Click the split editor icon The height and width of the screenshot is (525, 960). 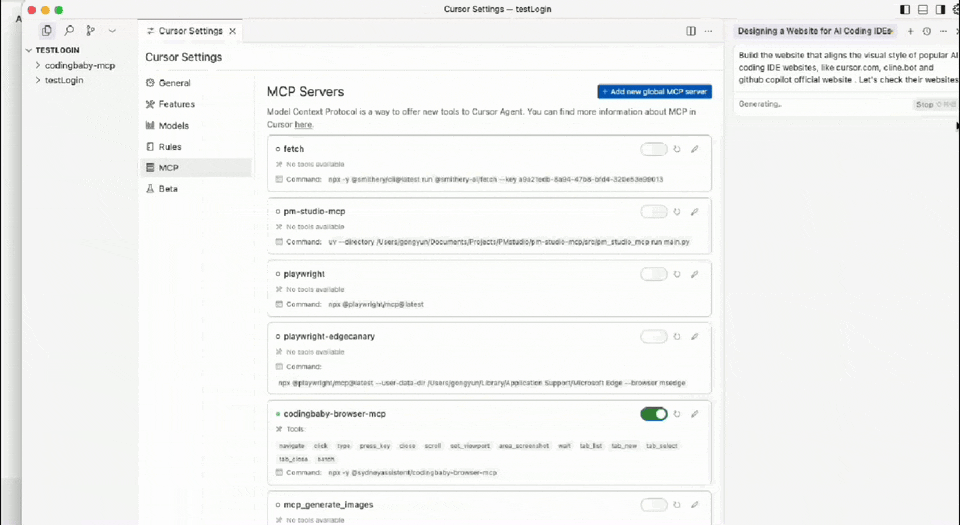(x=691, y=31)
